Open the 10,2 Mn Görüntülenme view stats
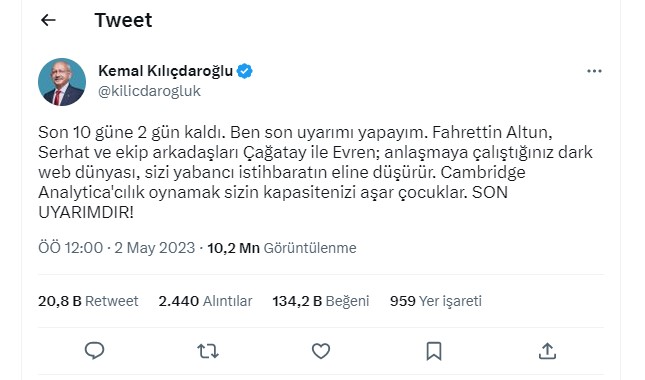Image resolution: width=645 pixels, height=380 pixels. [282, 248]
